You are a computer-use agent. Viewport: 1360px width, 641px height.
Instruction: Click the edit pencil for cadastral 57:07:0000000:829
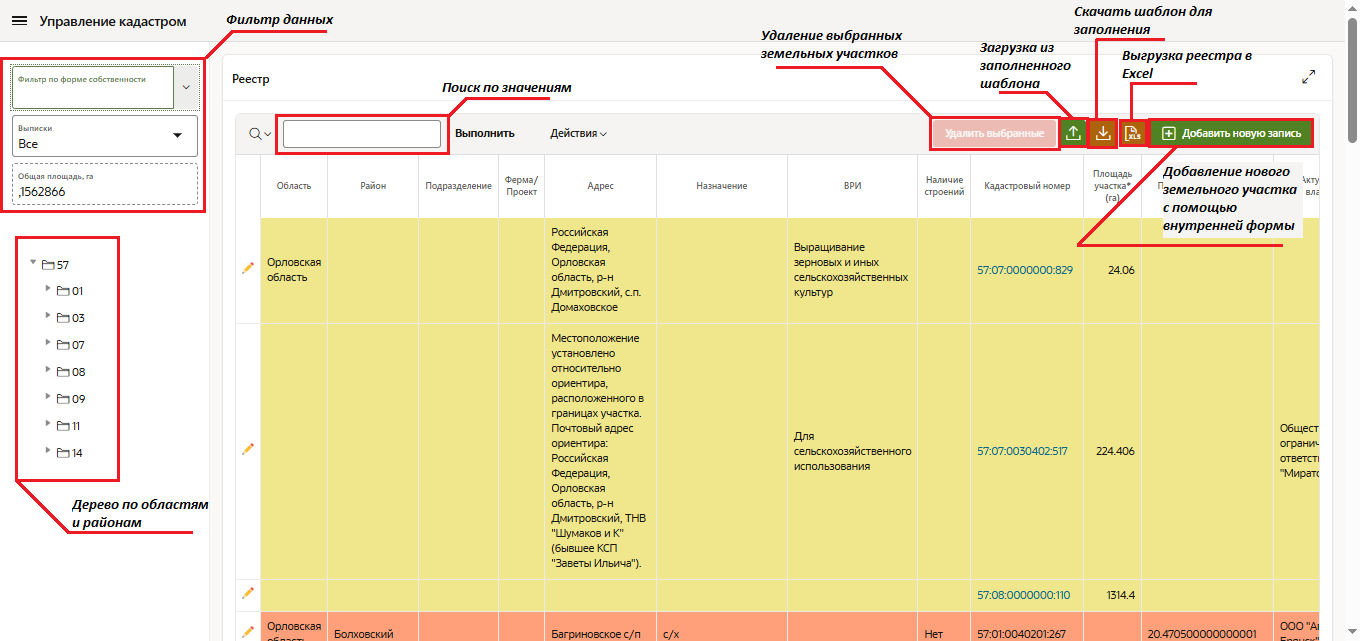[248, 268]
